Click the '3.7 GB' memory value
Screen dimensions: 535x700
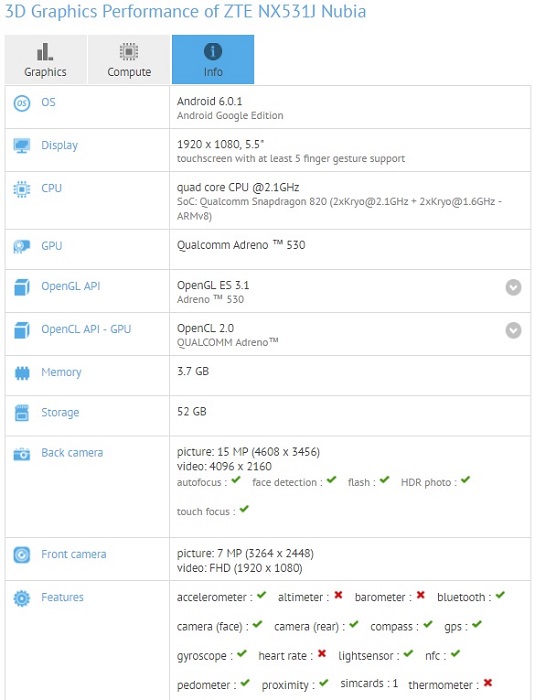point(193,371)
